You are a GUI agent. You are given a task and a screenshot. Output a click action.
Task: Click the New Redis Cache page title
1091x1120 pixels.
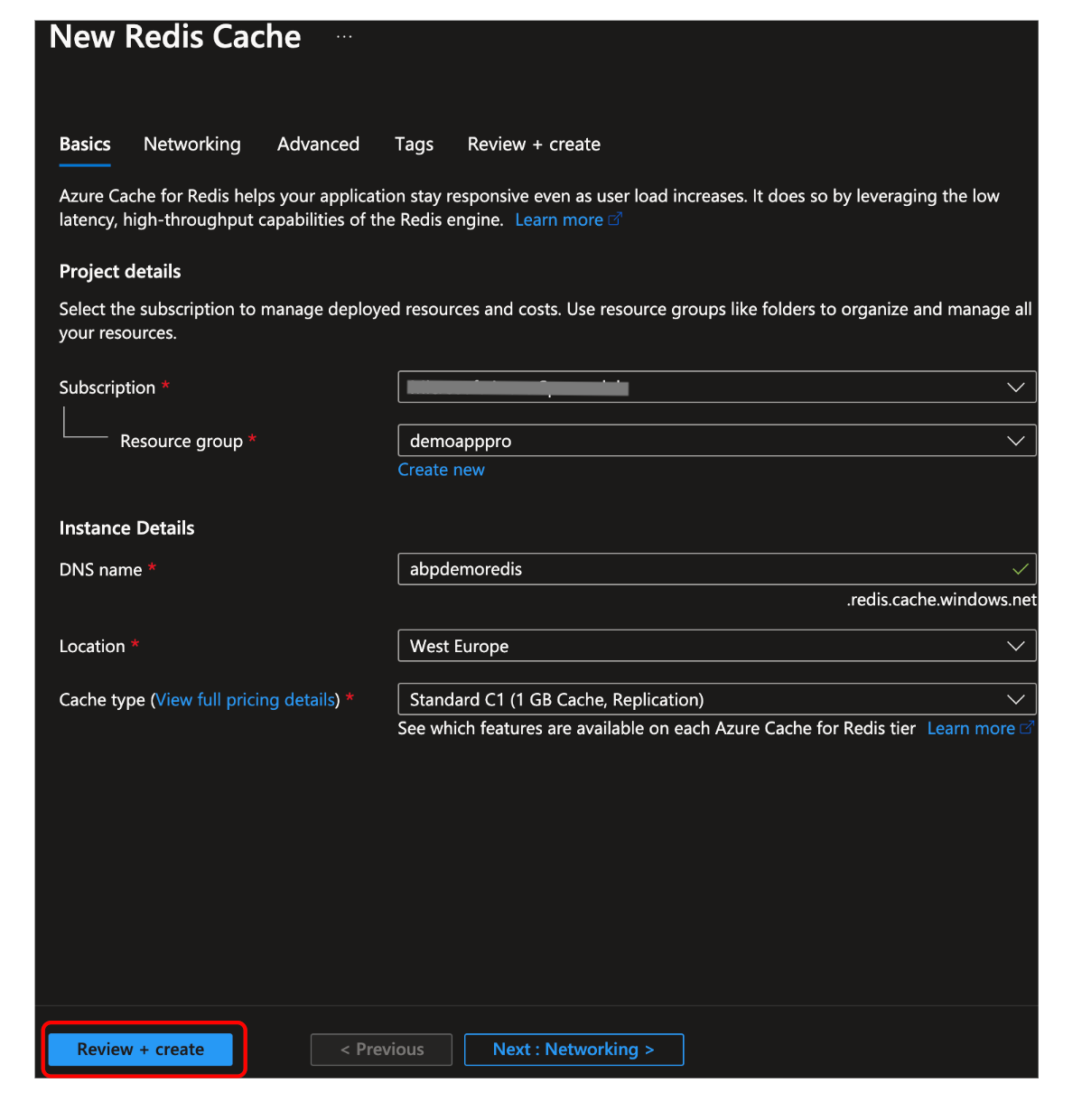click(x=175, y=36)
